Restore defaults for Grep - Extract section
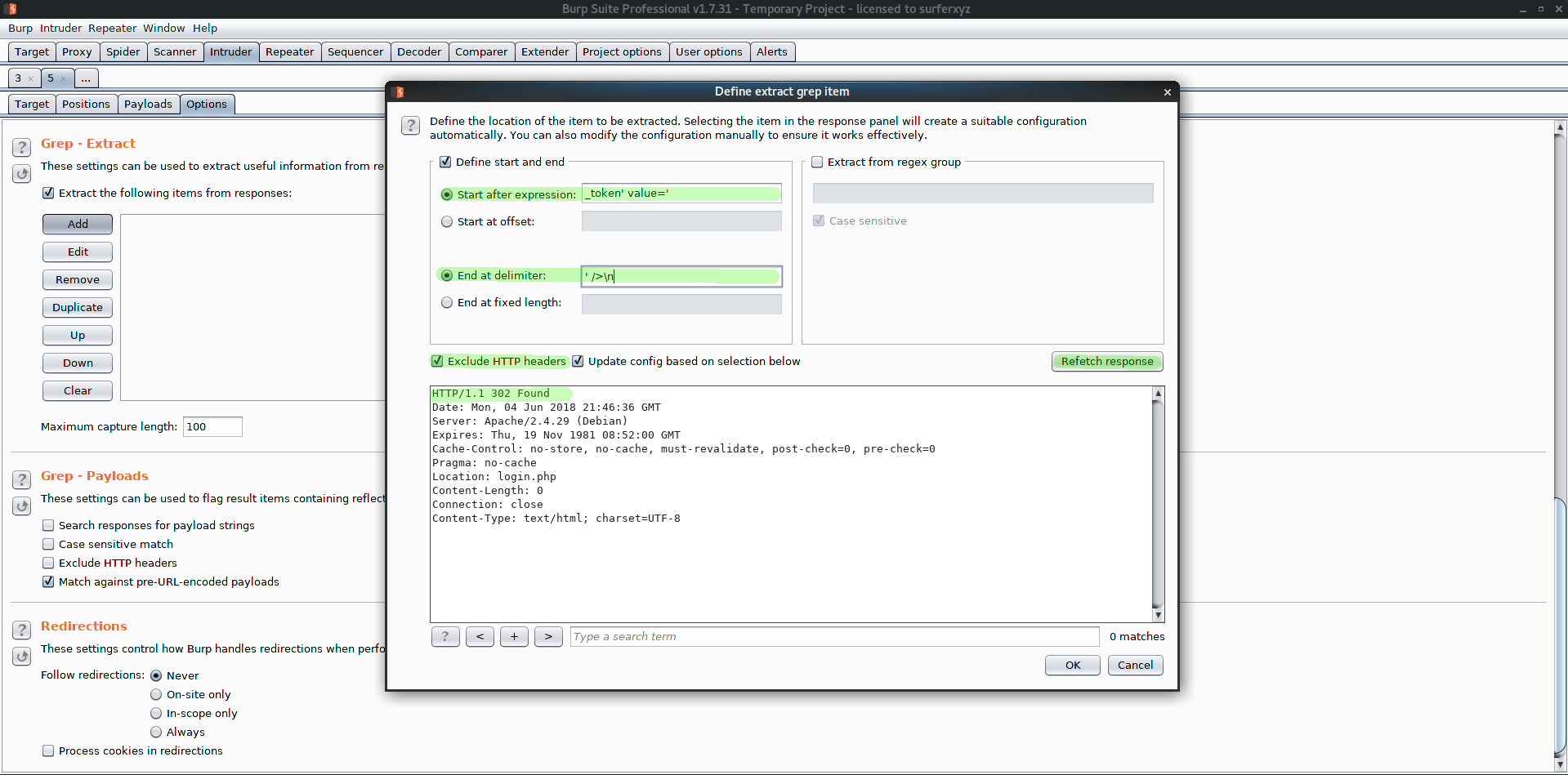 22,174
